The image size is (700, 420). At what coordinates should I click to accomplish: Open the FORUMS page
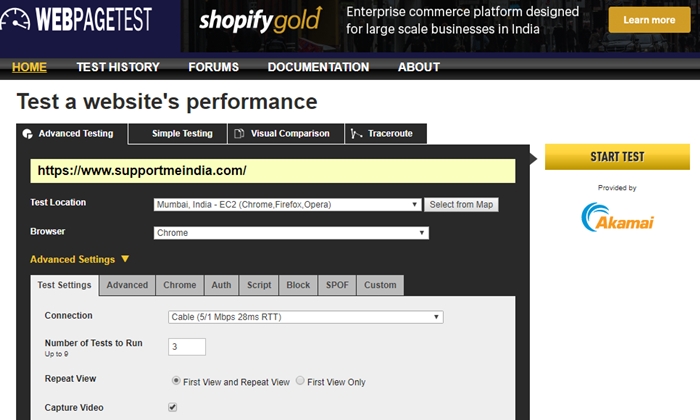click(213, 67)
